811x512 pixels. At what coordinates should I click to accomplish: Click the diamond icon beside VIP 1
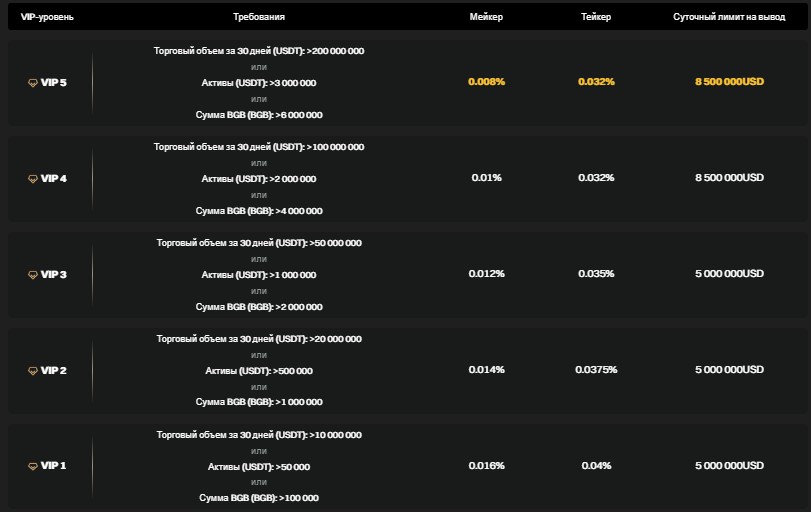point(32,466)
